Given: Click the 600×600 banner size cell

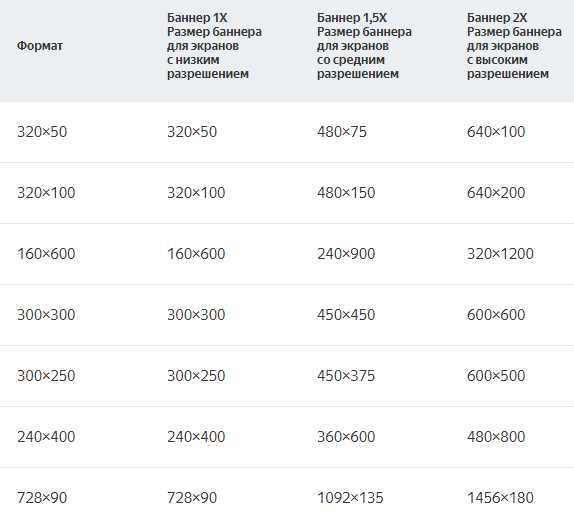Looking at the screenshot, I should click(x=496, y=315).
